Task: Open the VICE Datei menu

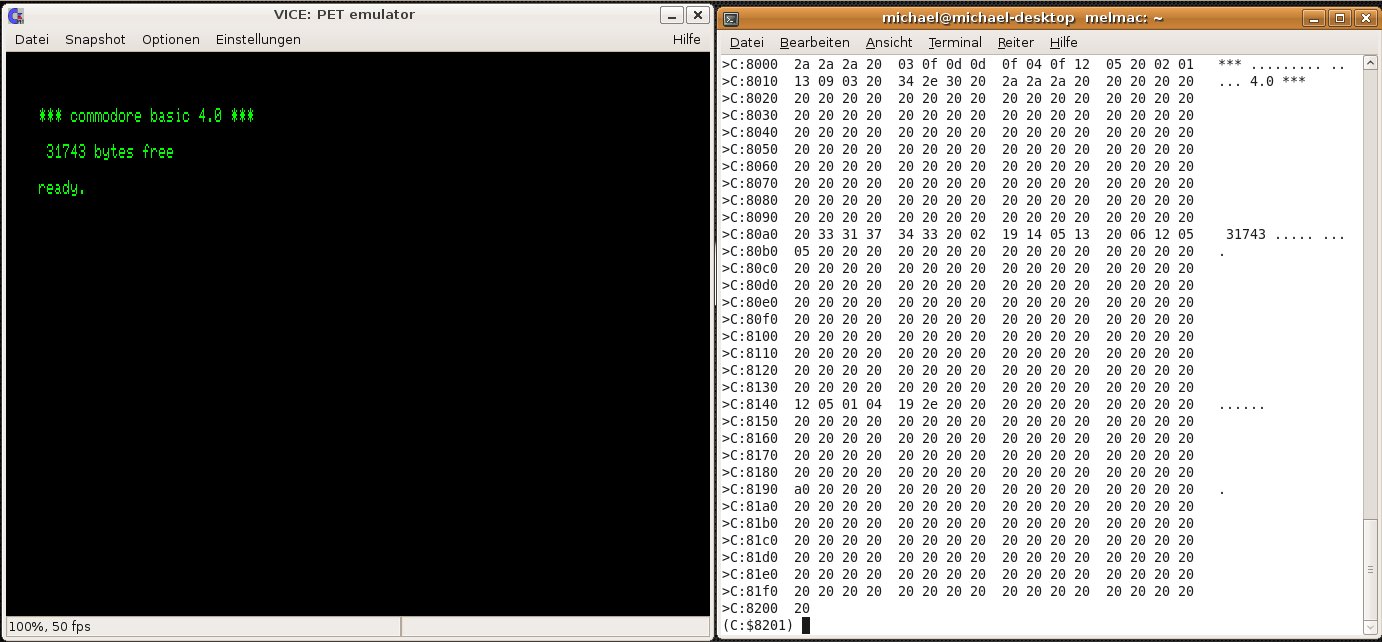Action: click(32, 40)
